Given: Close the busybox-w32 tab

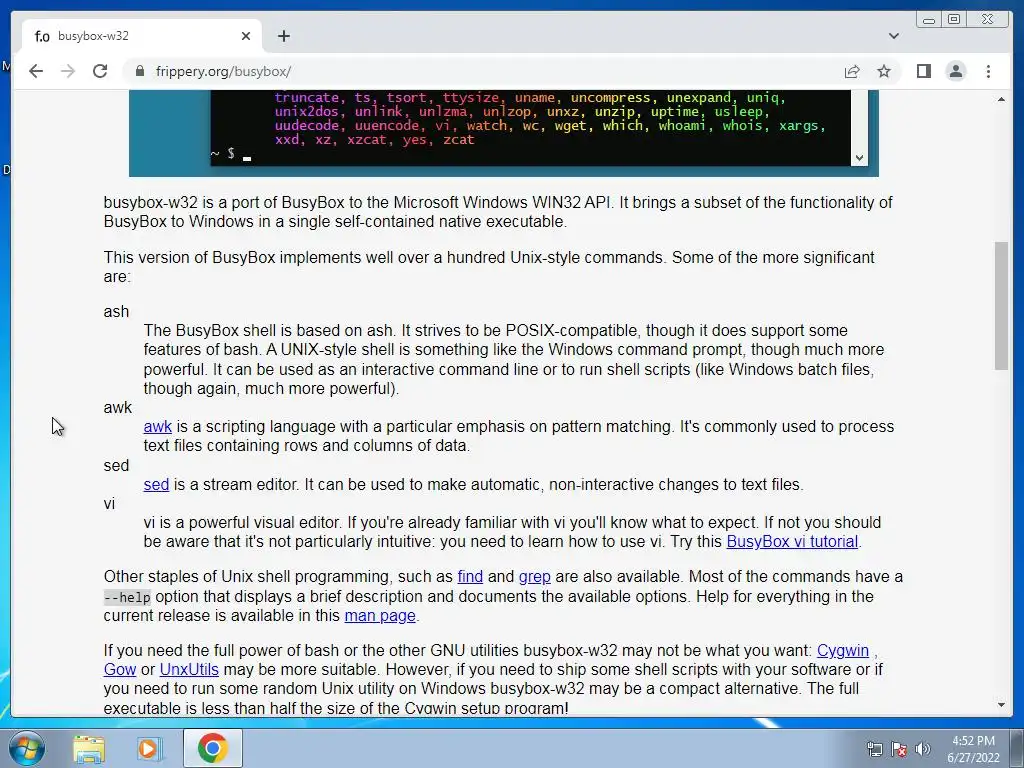Looking at the screenshot, I should click(x=246, y=36).
